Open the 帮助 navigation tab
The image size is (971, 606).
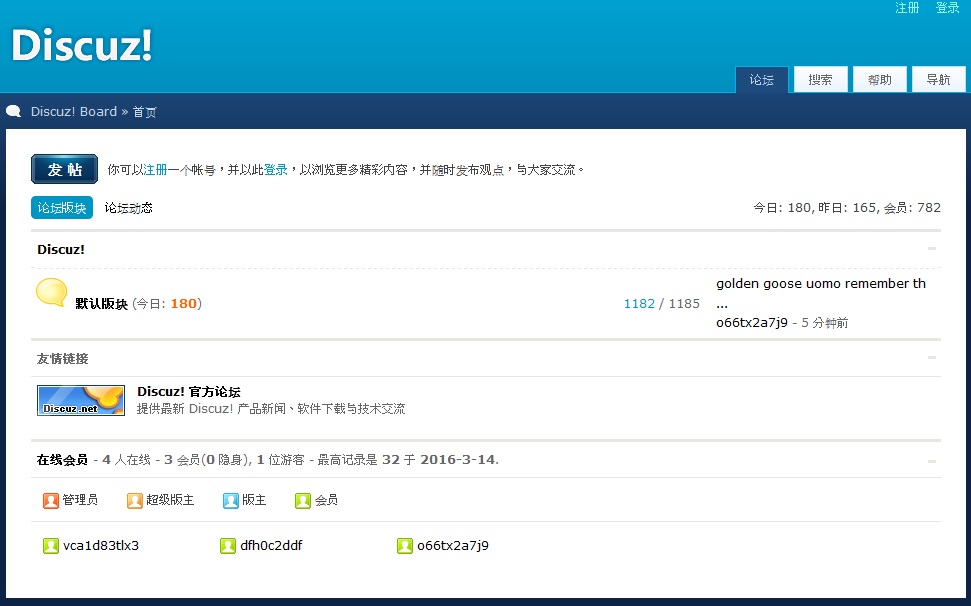(879, 79)
